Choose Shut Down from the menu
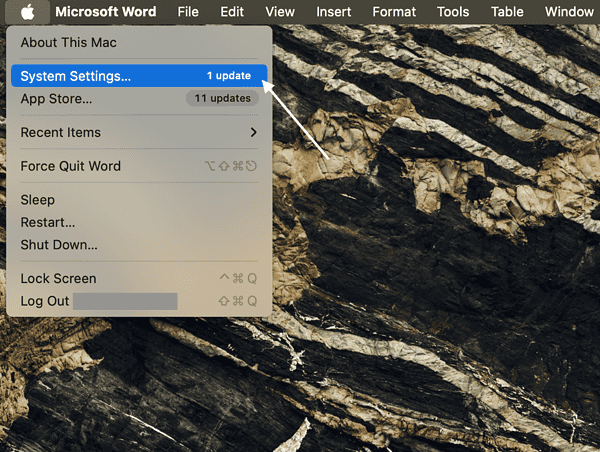 tap(59, 244)
